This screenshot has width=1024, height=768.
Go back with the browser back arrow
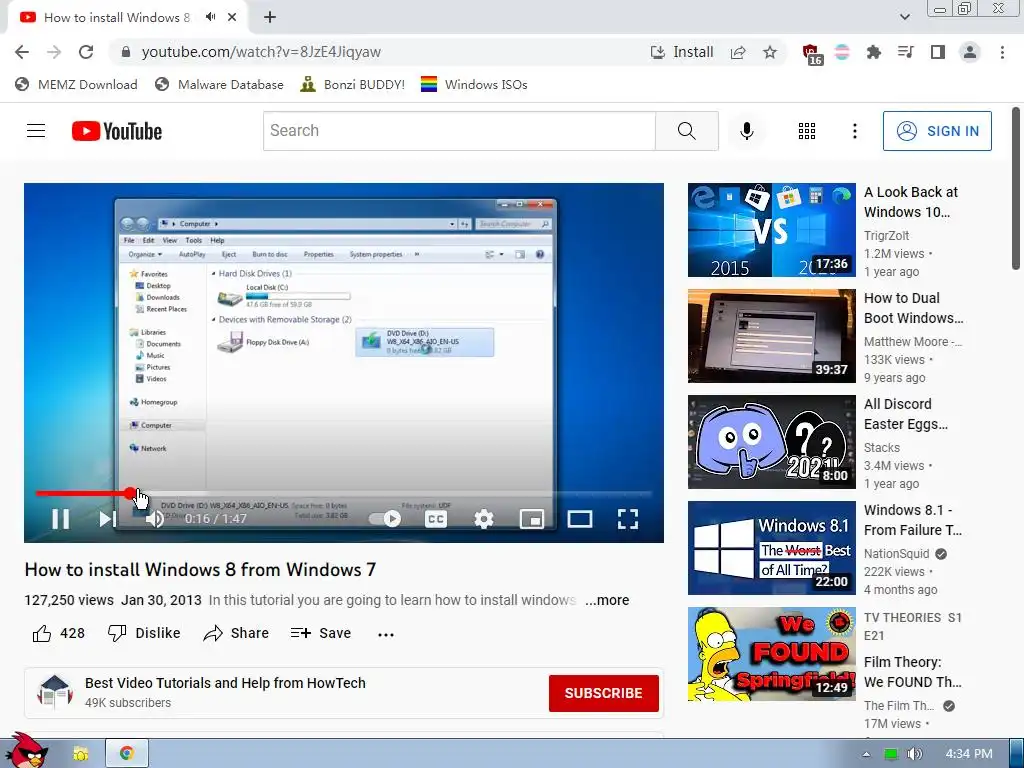(x=22, y=52)
